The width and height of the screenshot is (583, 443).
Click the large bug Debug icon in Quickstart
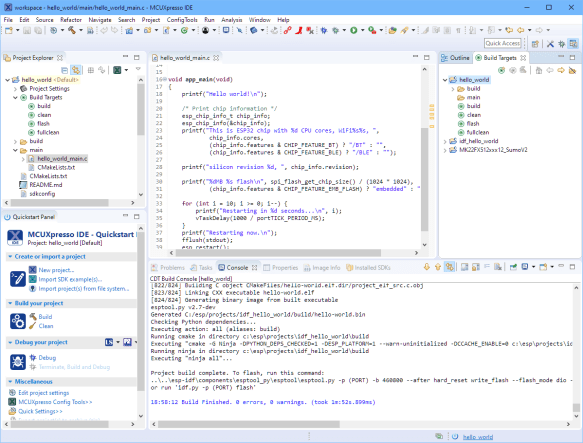(x=17, y=361)
